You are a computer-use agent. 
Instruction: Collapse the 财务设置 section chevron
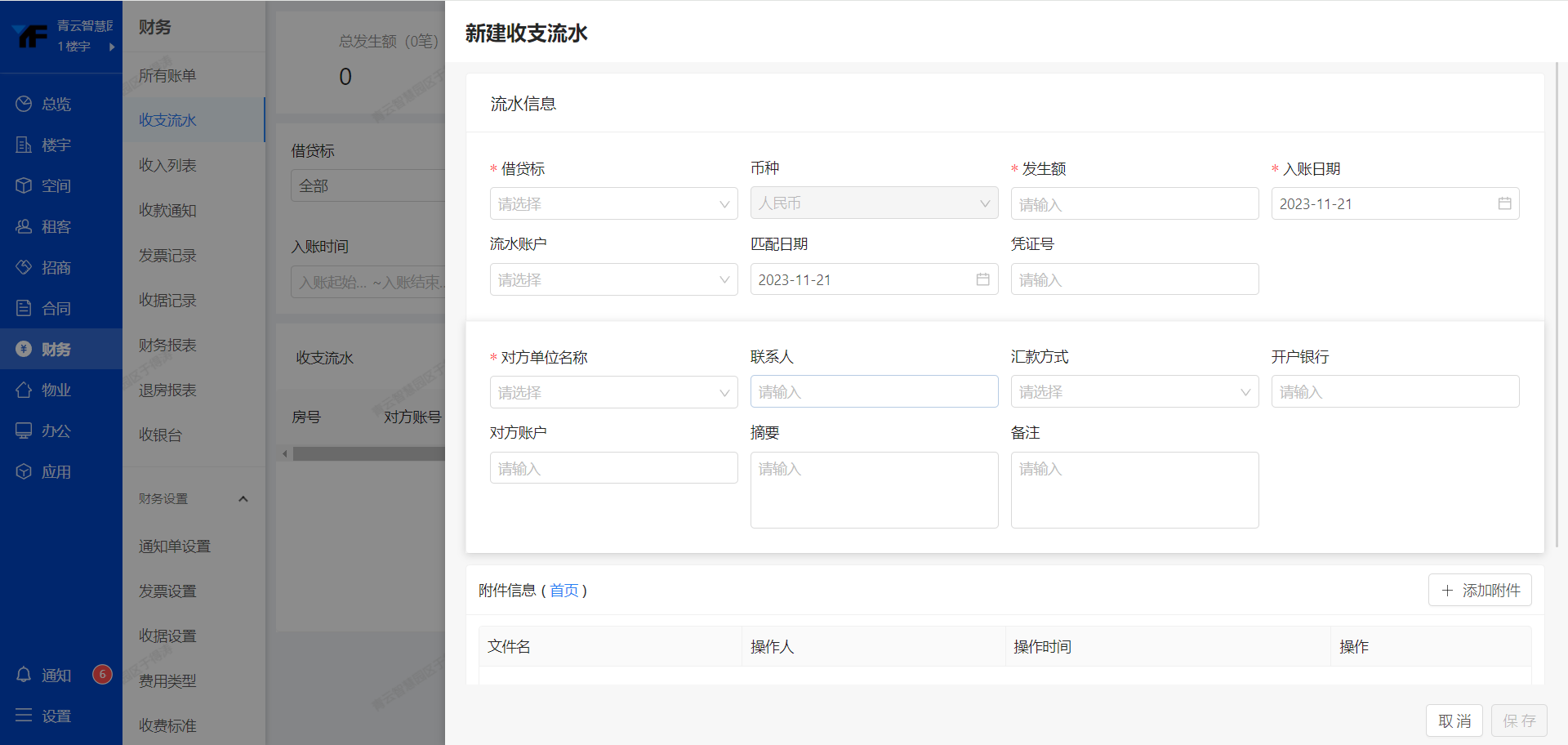click(243, 499)
